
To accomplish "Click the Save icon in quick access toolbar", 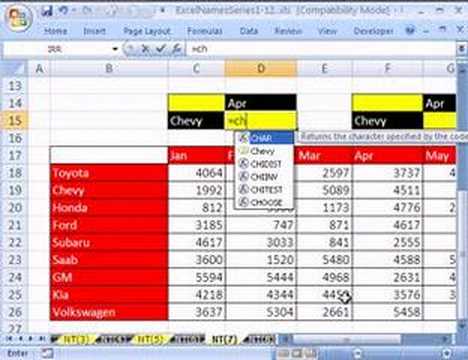I will coord(47,11).
